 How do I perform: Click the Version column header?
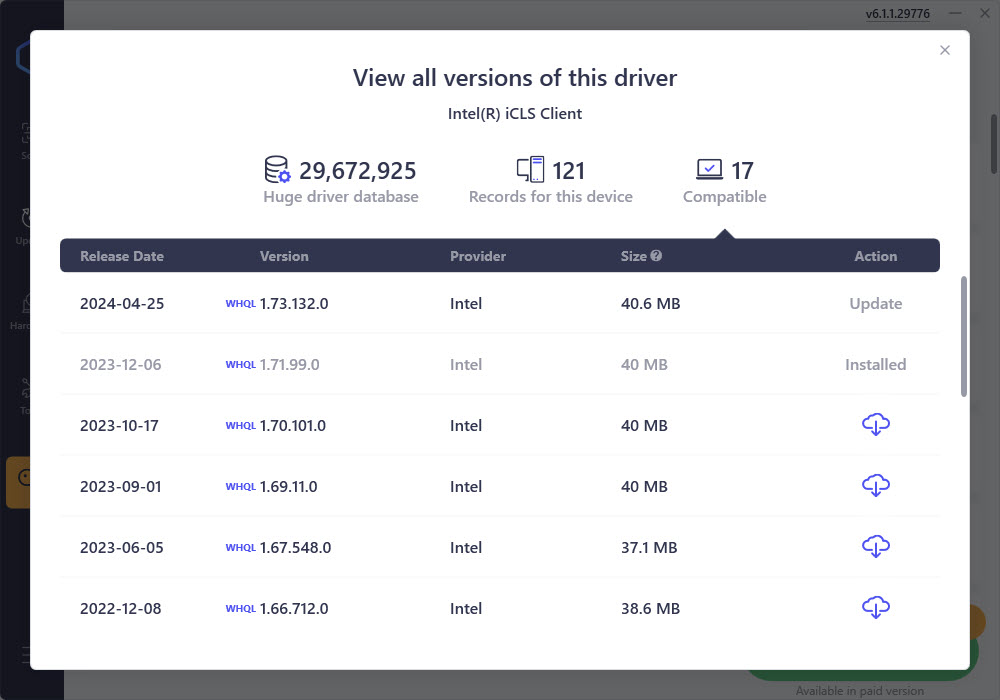[284, 256]
